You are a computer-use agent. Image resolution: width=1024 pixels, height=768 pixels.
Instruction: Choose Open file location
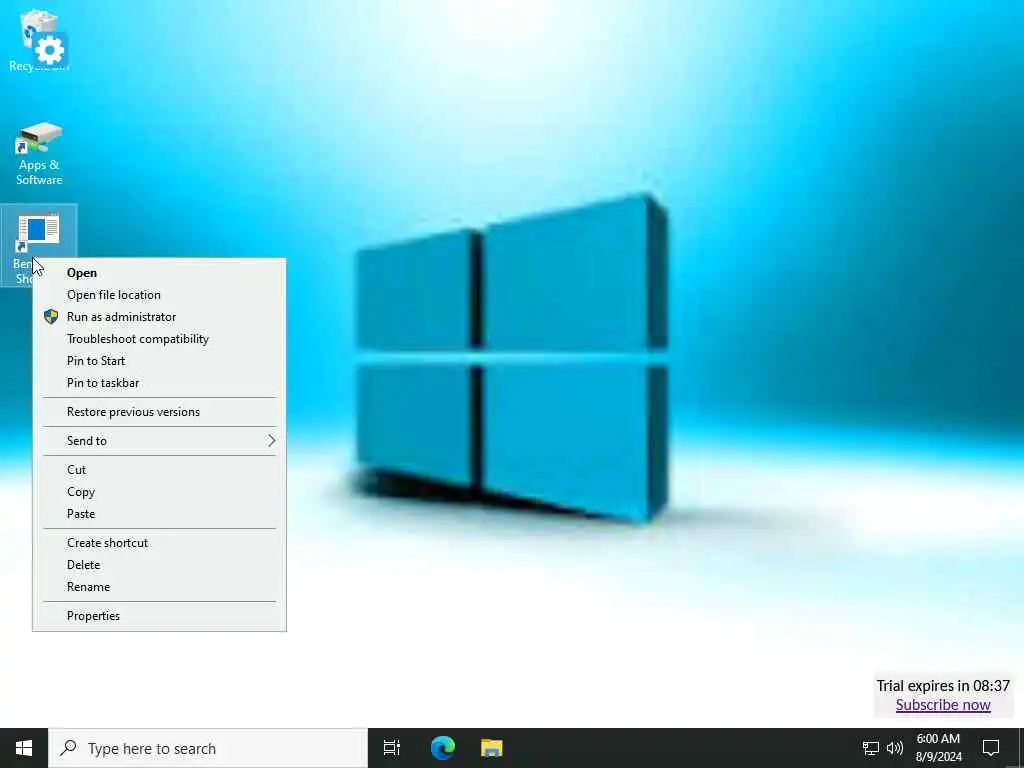pyautogui.click(x=159, y=295)
